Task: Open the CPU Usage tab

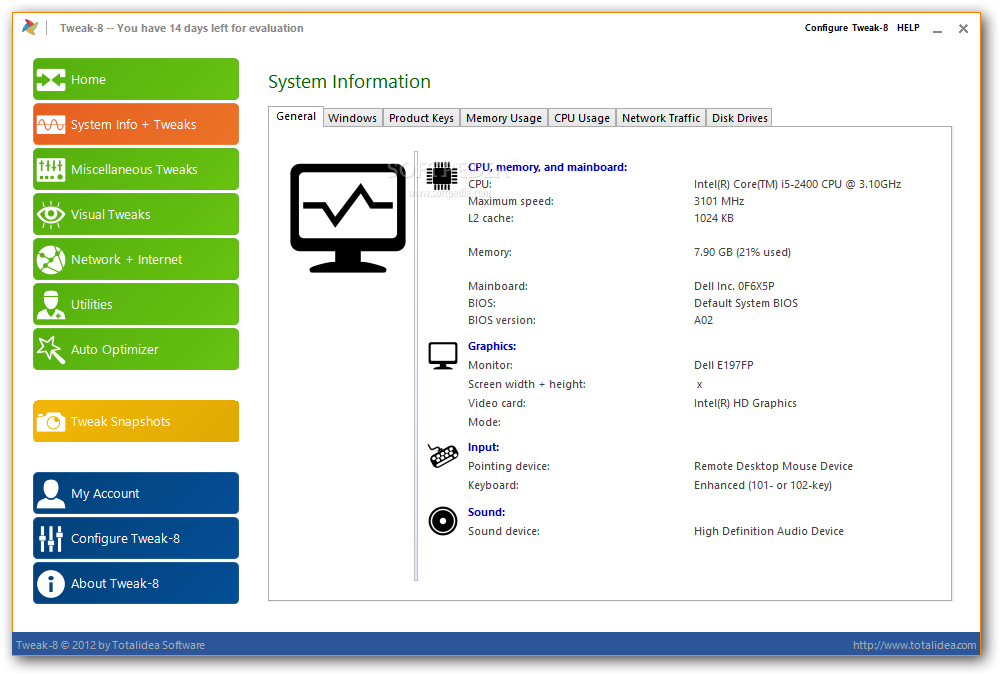Action: click(582, 118)
